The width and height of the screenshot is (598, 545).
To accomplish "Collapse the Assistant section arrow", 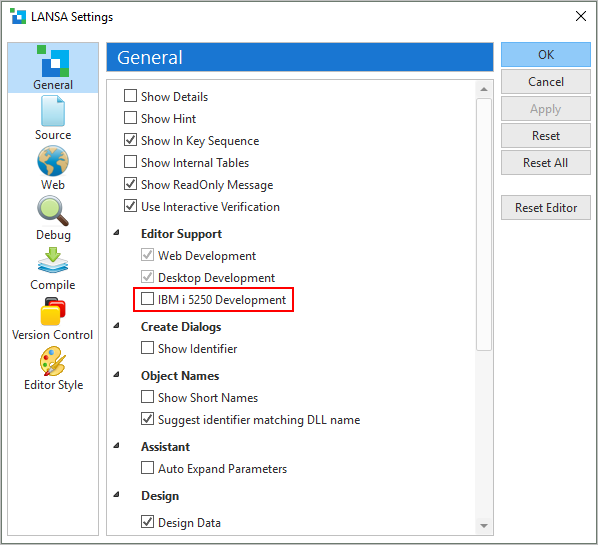I will (x=117, y=445).
